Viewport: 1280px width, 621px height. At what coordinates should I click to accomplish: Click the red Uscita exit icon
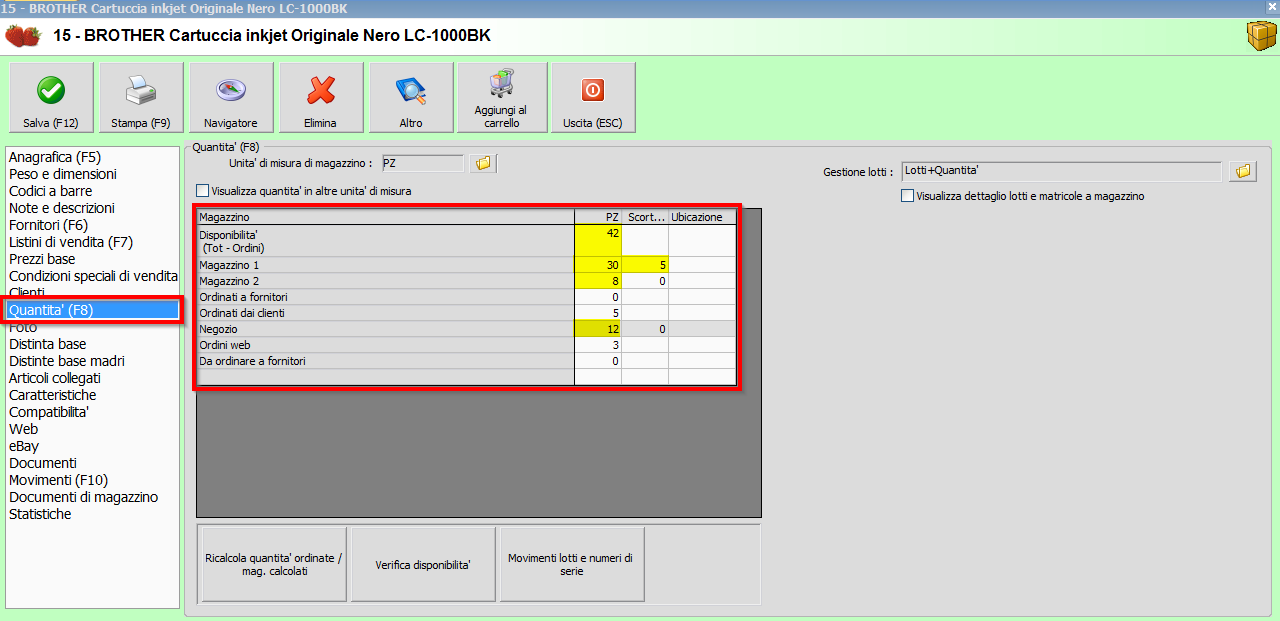(x=593, y=91)
